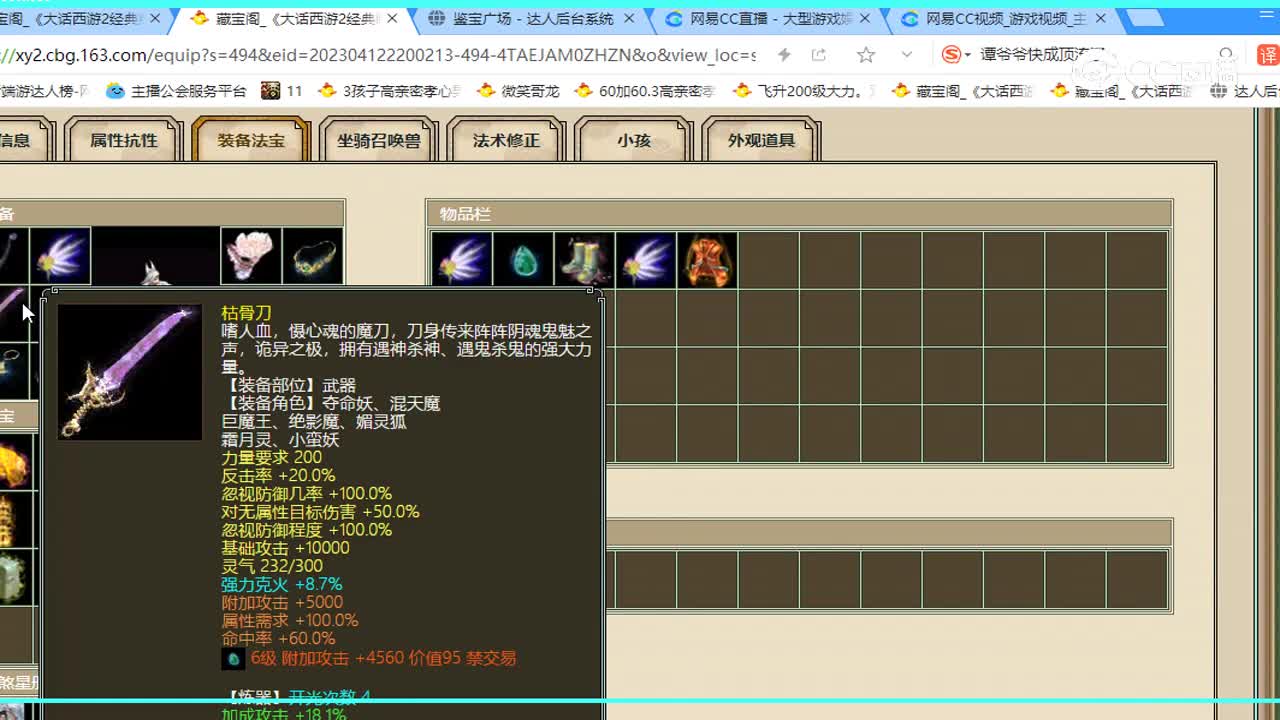Click the red armor item in 物品栏
Screen dimensions: 1280x720
707,260
